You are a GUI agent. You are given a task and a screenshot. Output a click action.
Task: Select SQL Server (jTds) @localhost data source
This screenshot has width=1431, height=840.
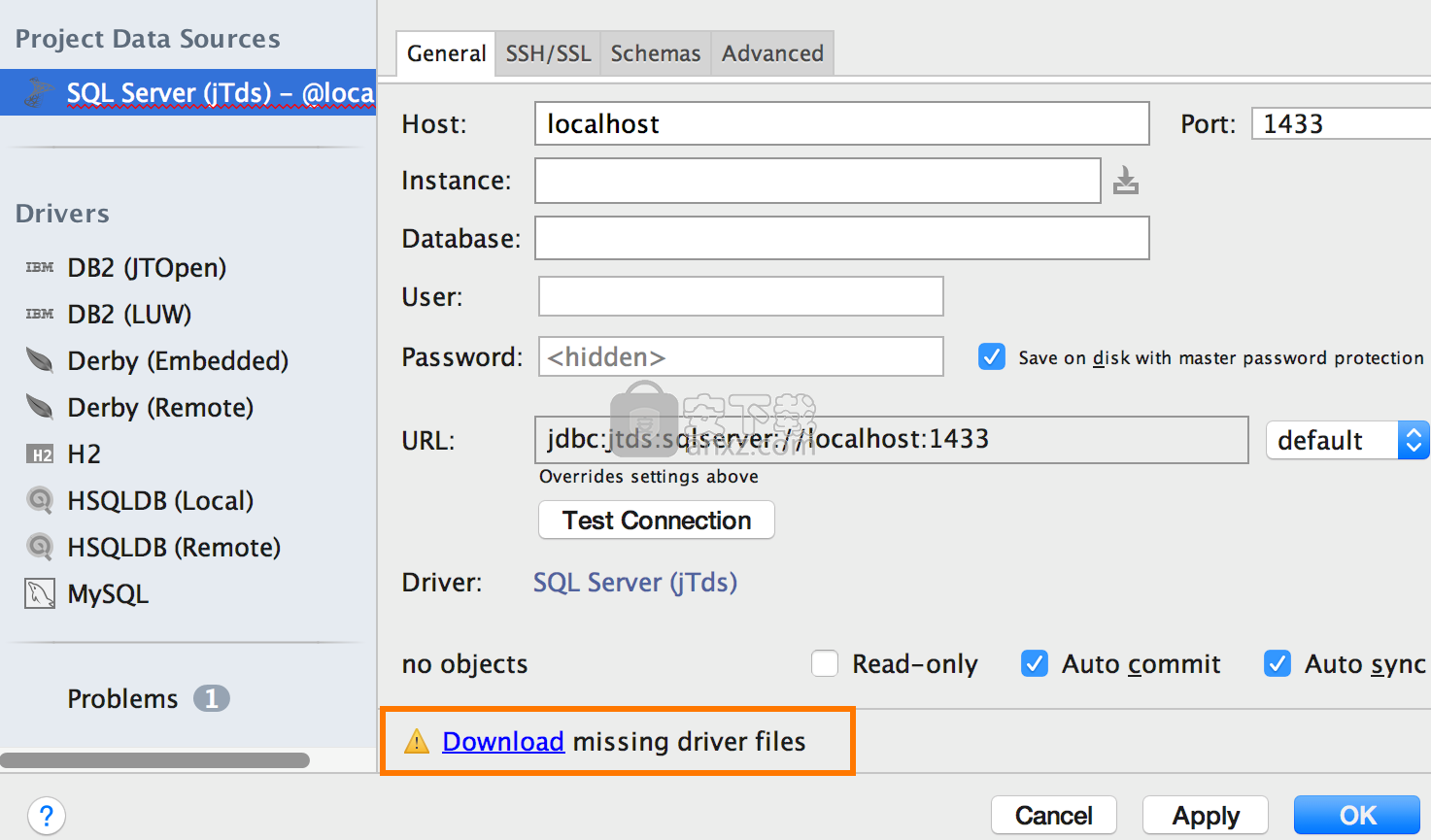point(187,92)
